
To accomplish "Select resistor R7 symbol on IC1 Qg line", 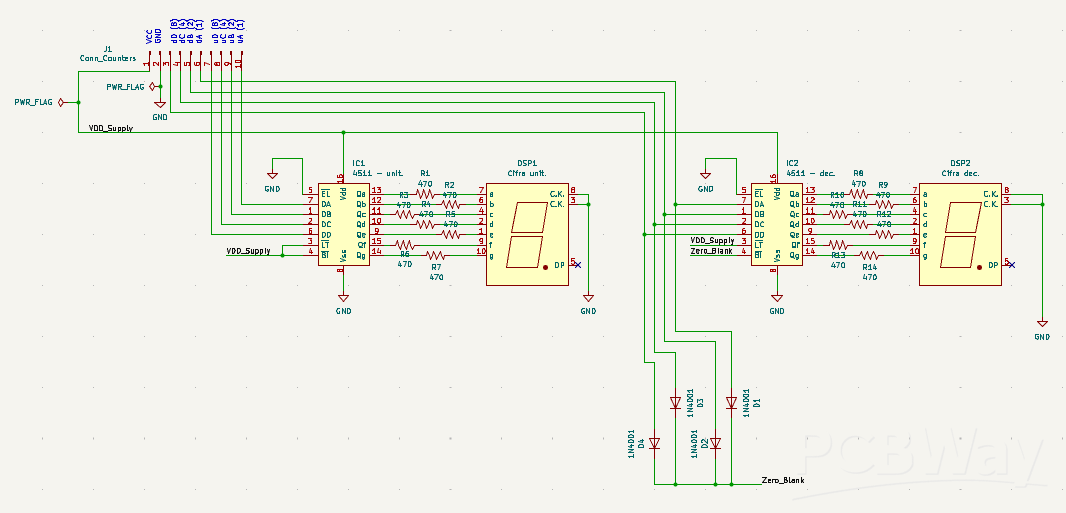I will coord(436,255).
